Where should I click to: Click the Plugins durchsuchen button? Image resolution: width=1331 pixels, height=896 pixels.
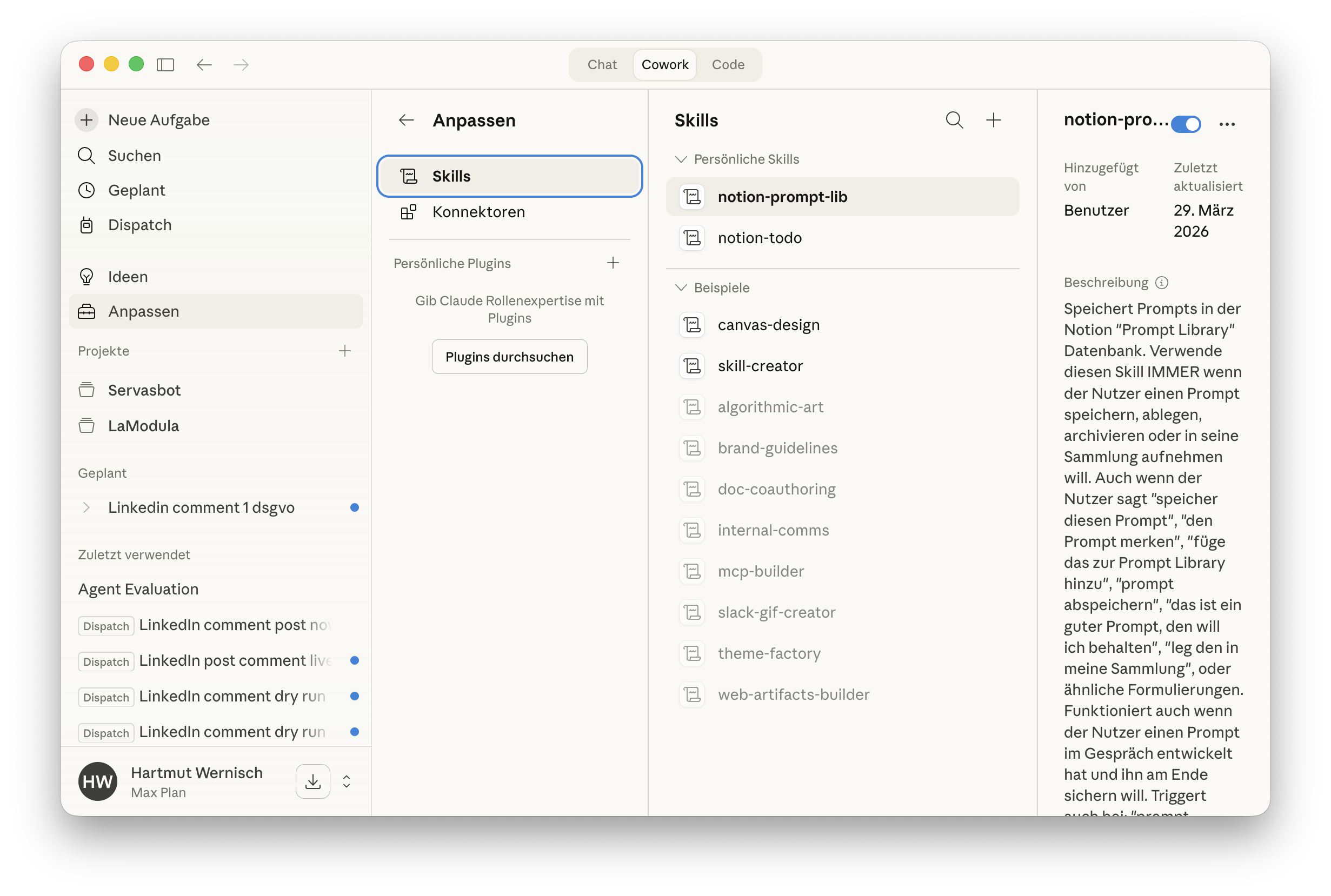coord(509,357)
